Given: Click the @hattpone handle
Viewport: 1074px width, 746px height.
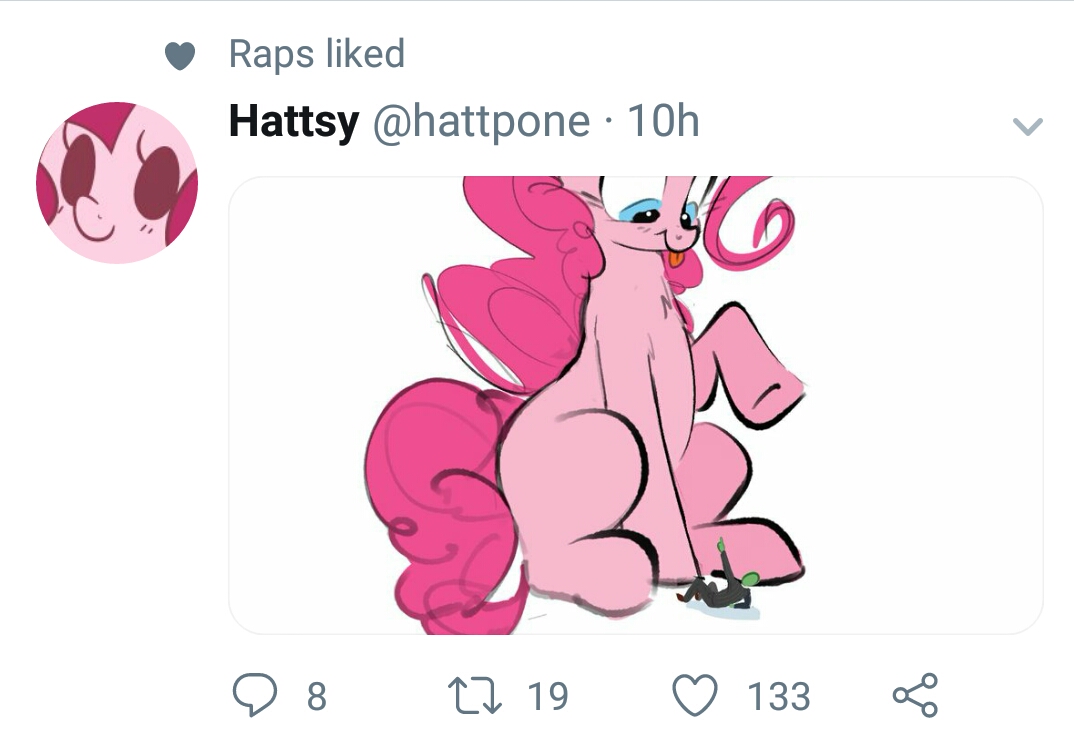Looking at the screenshot, I should (x=481, y=122).
